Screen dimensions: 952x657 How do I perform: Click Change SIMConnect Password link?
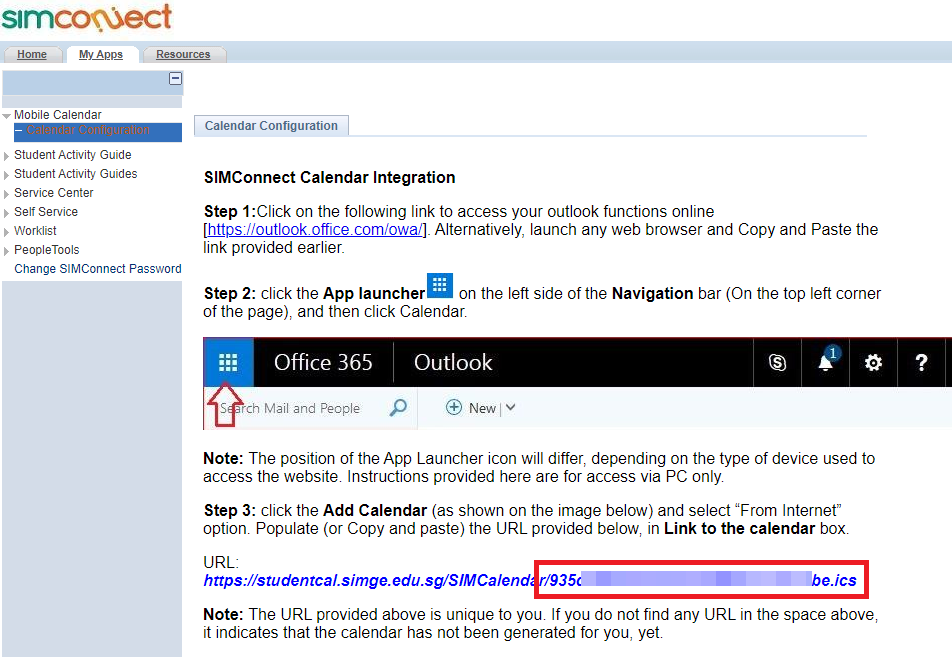click(98, 268)
